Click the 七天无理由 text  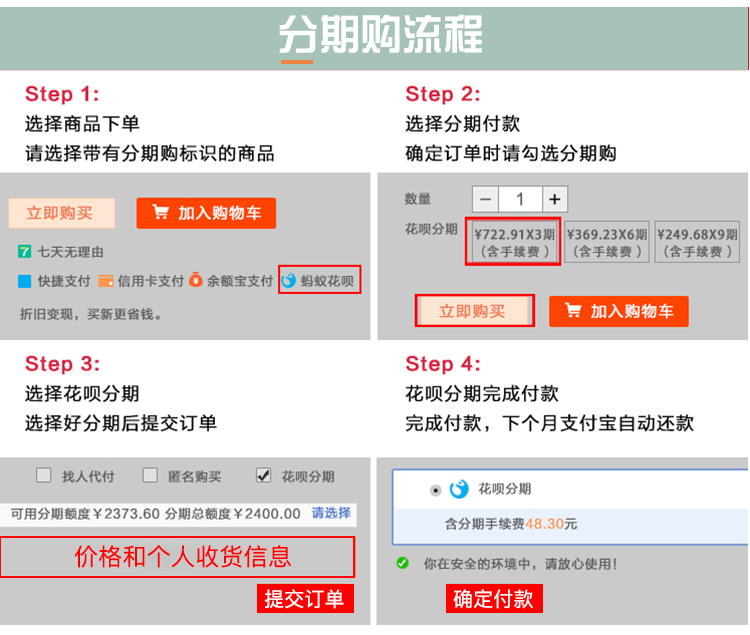(70, 252)
